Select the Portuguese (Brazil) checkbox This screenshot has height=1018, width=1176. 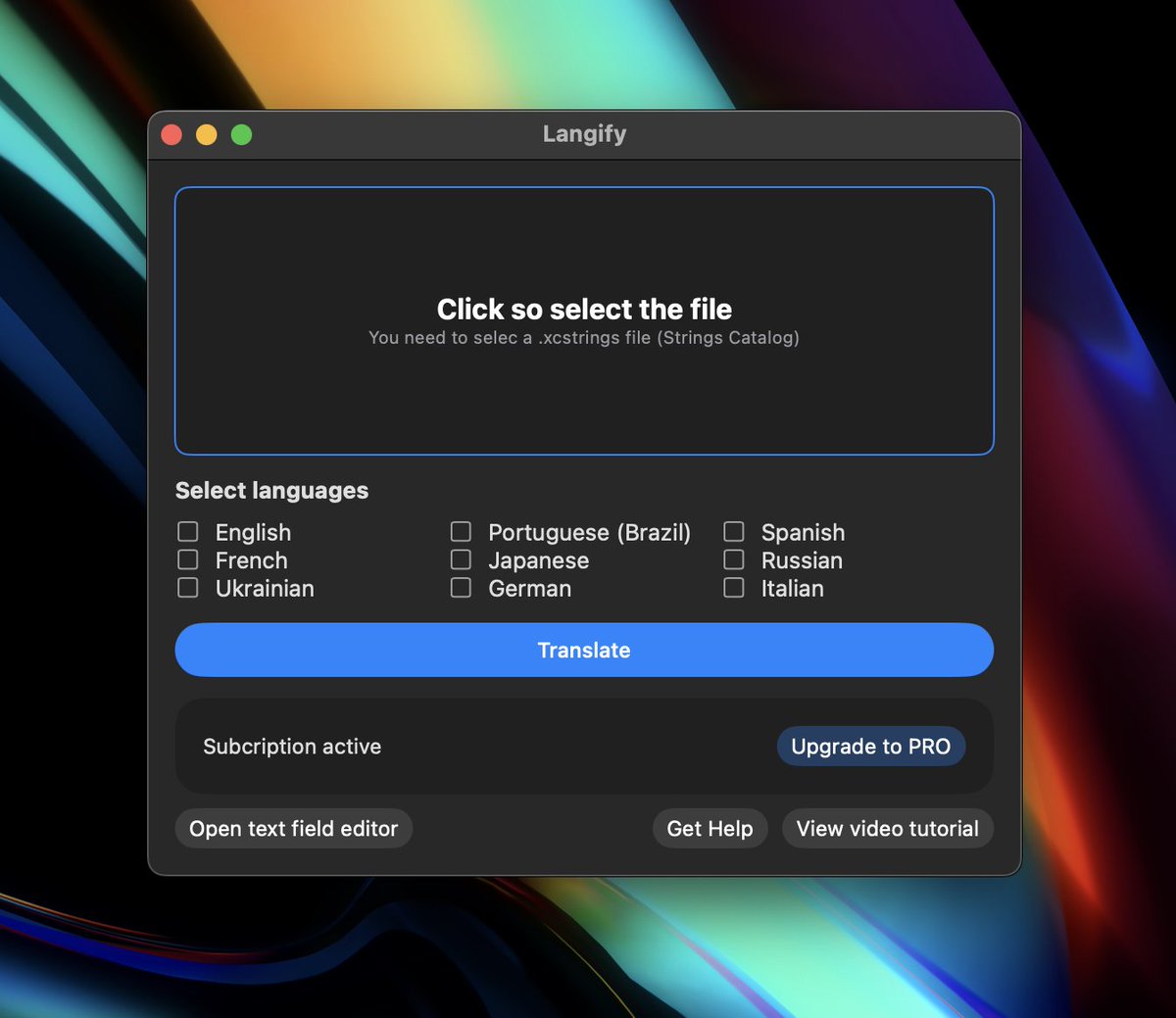click(461, 532)
